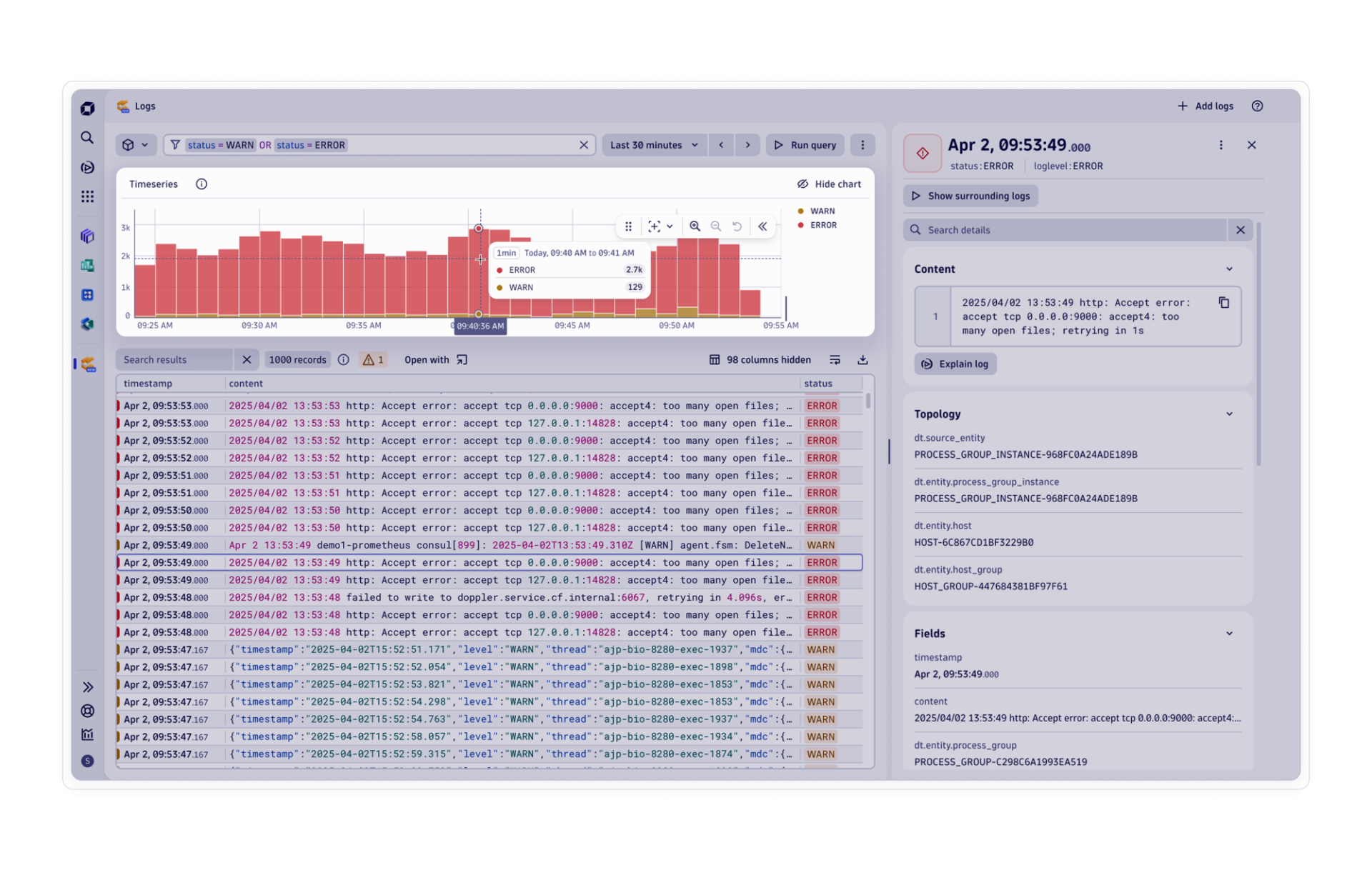Click the detail panel vertical scrollbar
The height and width of the screenshot is (870, 1372).
1258,344
